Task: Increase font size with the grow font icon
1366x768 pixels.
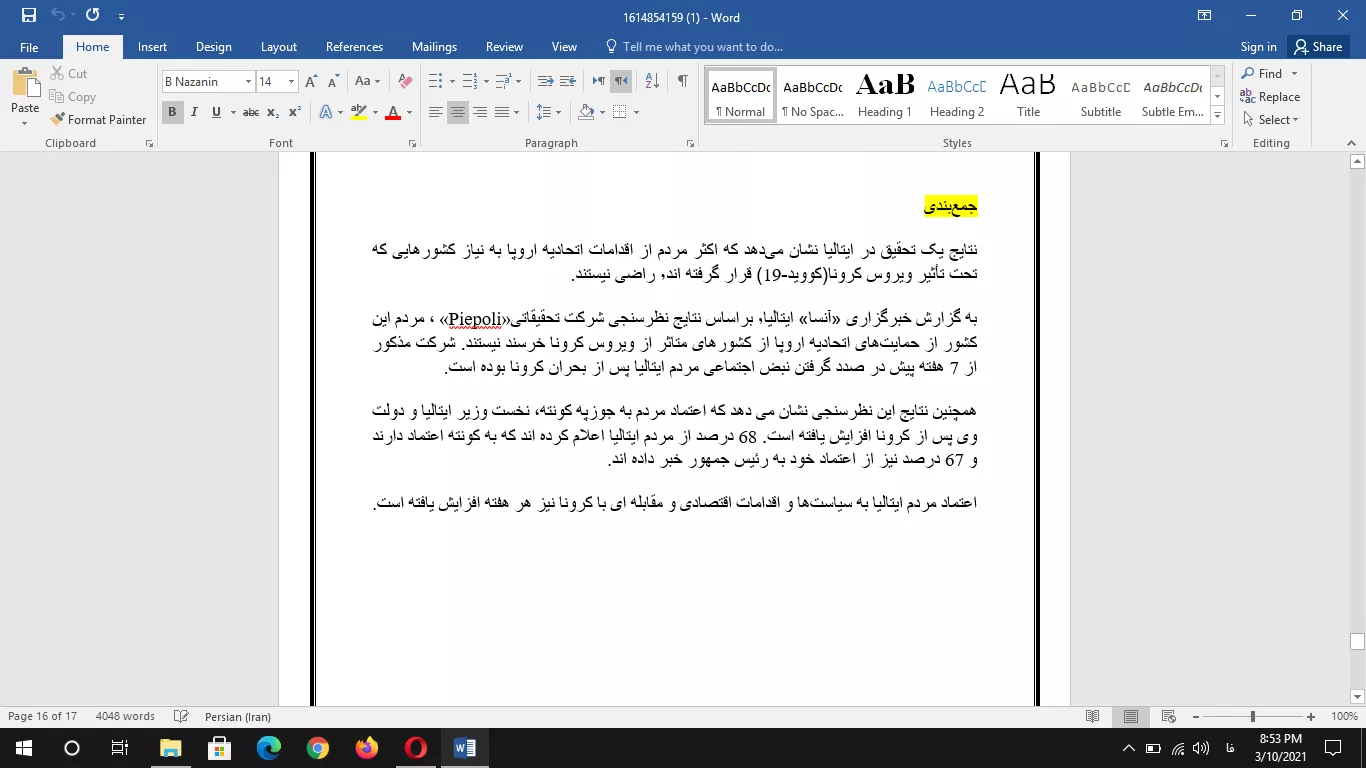Action: pyautogui.click(x=311, y=81)
